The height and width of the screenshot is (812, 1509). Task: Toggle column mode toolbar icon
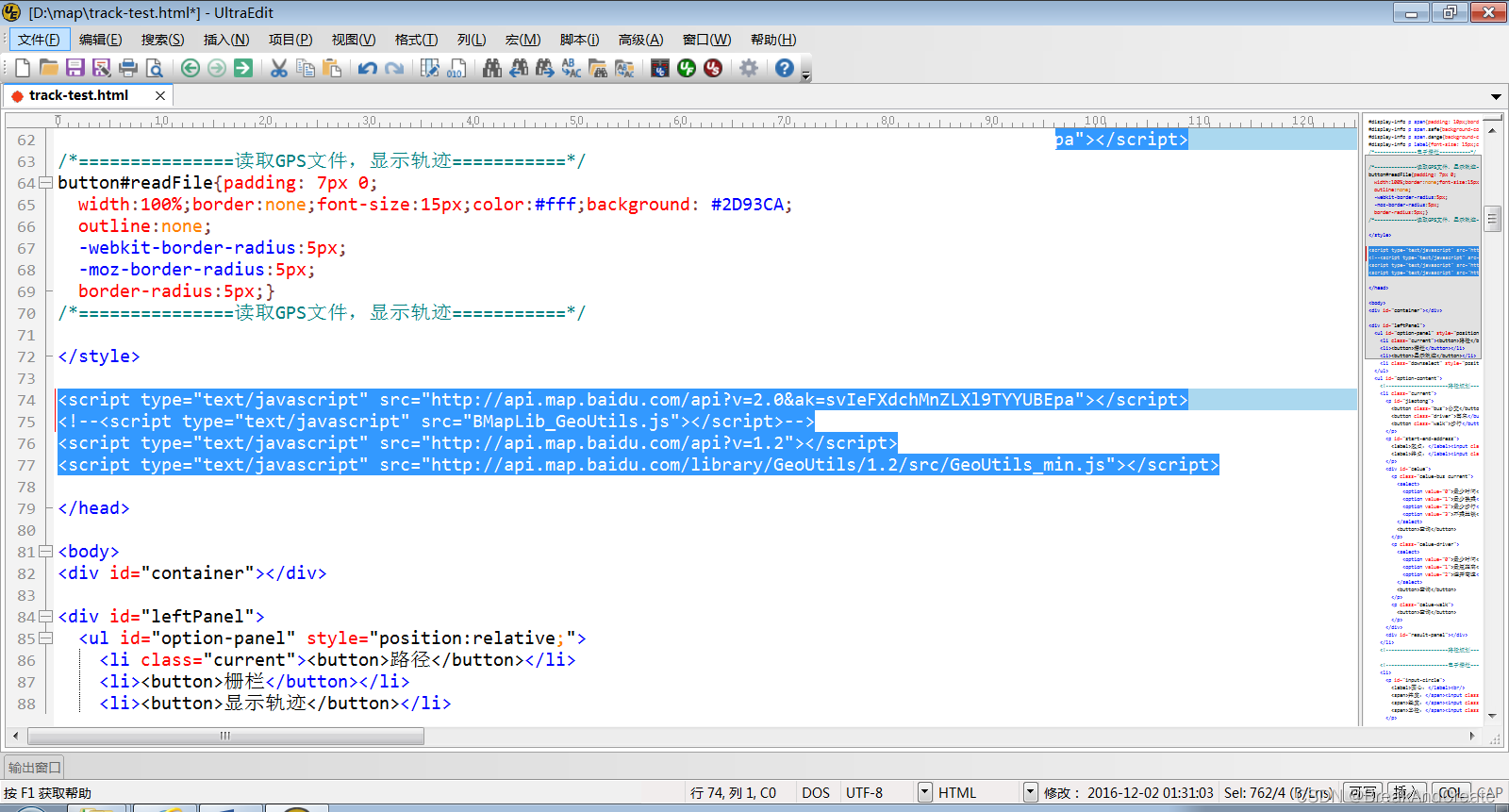pos(430,68)
